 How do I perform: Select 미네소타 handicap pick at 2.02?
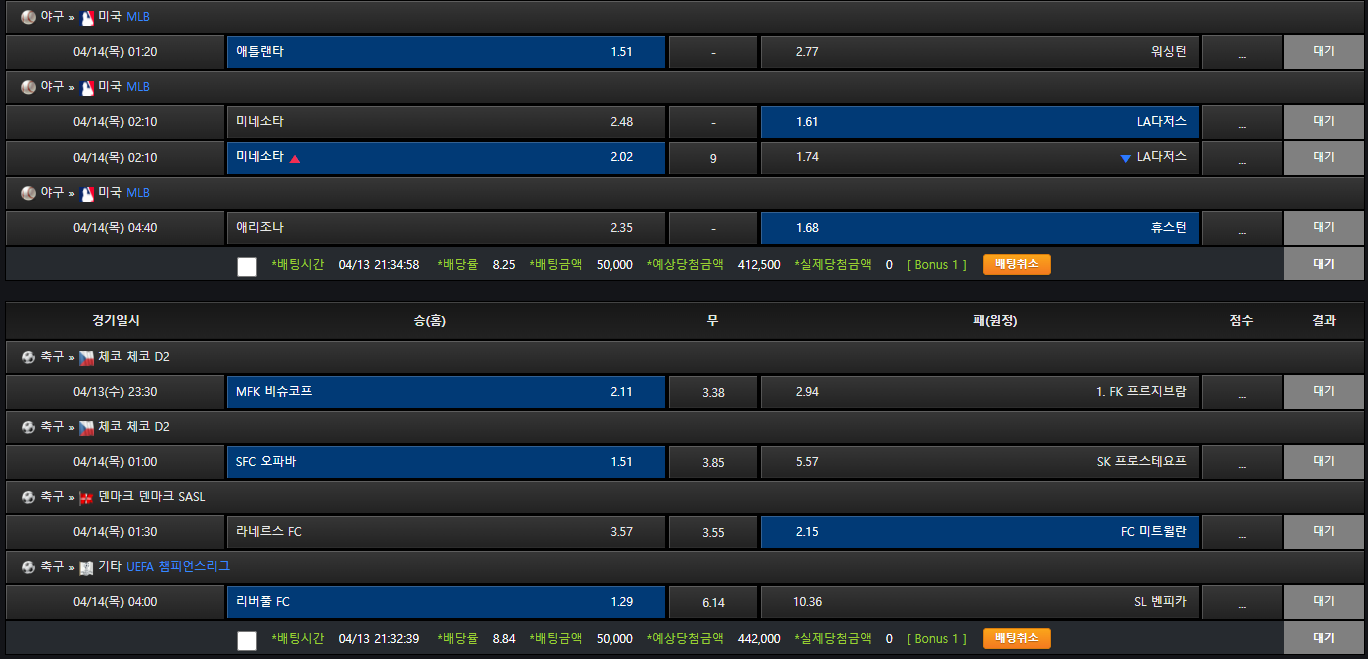(x=446, y=158)
